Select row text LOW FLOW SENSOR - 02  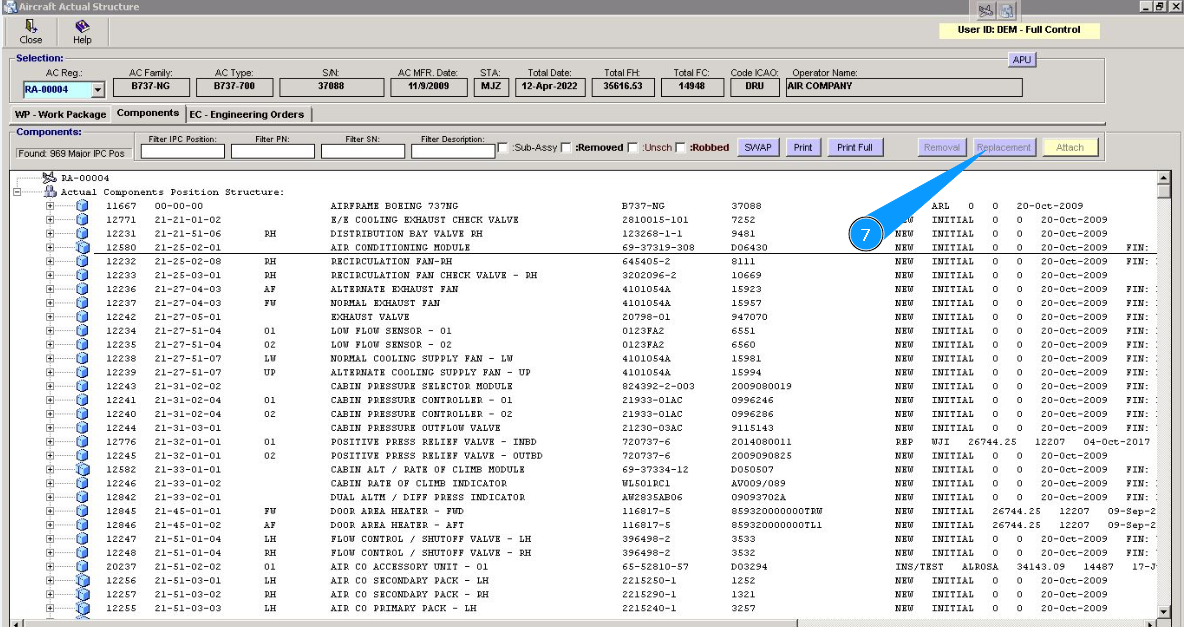pos(391,344)
